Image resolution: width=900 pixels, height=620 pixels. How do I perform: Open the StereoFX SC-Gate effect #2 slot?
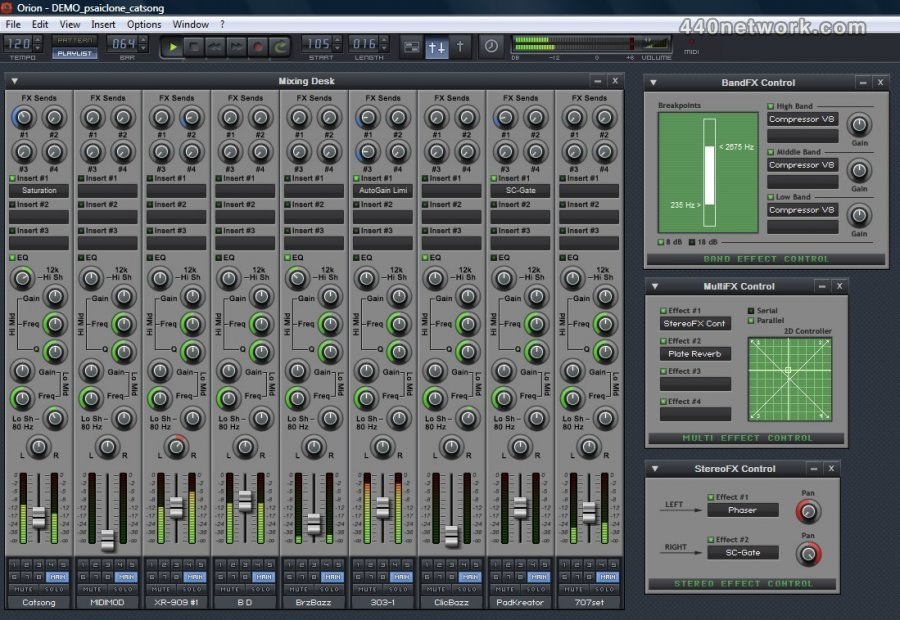pos(743,552)
